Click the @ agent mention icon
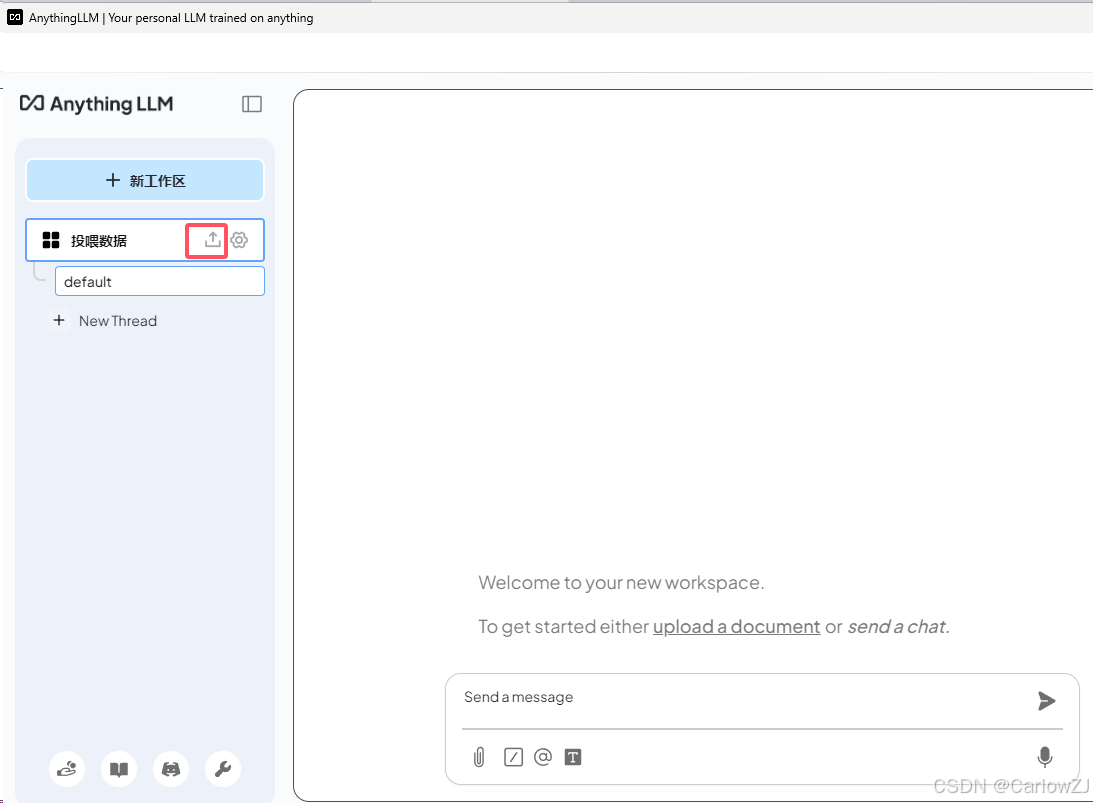The width and height of the screenshot is (1093, 803). pos(543,757)
